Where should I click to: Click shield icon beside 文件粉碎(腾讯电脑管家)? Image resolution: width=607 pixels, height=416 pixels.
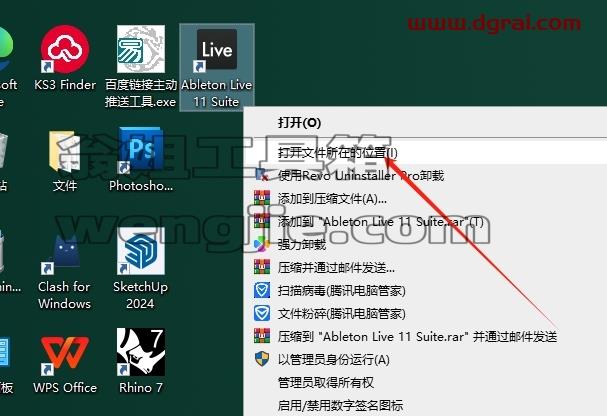coord(262,313)
